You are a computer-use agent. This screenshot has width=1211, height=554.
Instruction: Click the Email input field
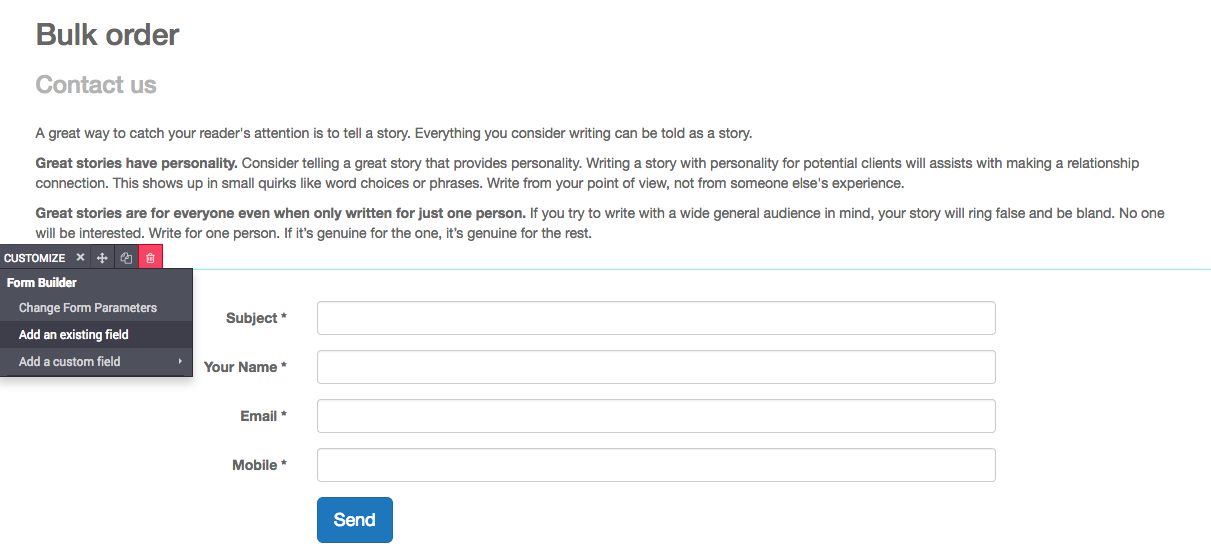tap(656, 416)
